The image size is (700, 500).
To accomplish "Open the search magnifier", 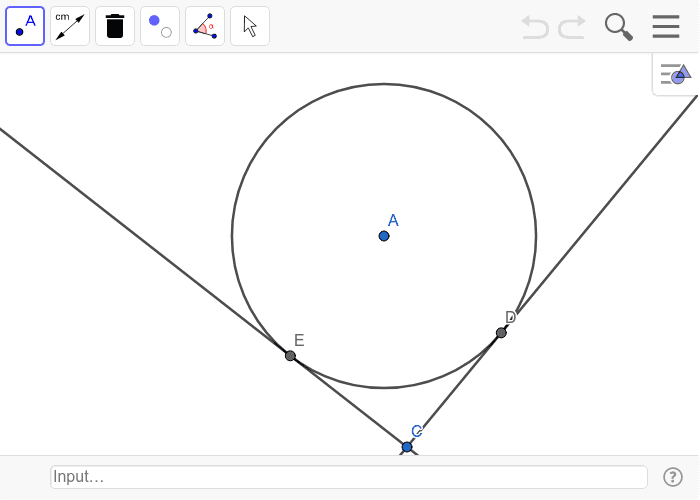I will tap(619, 27).
